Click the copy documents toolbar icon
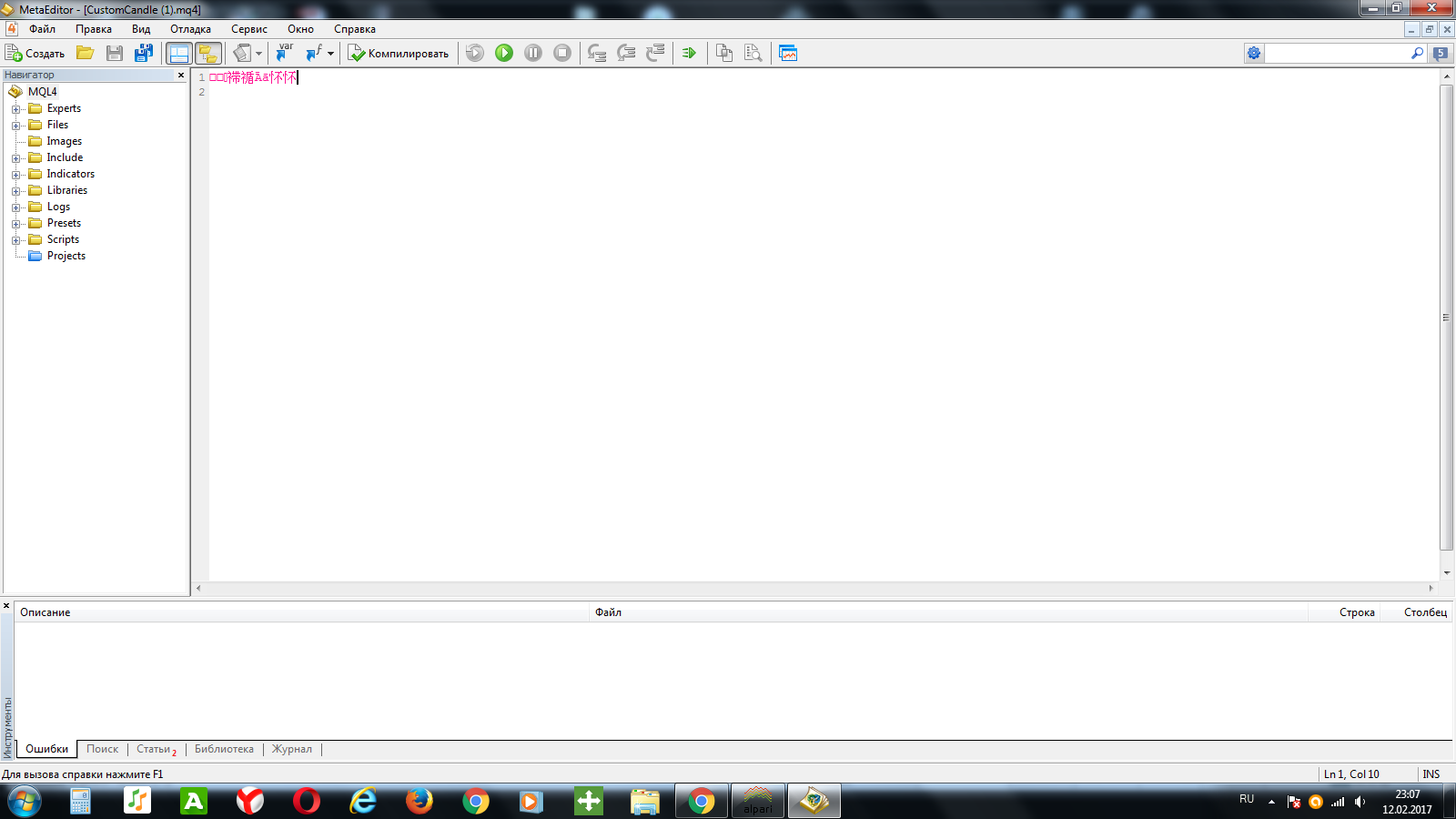Screen dimensions: 1456x819 724,53
